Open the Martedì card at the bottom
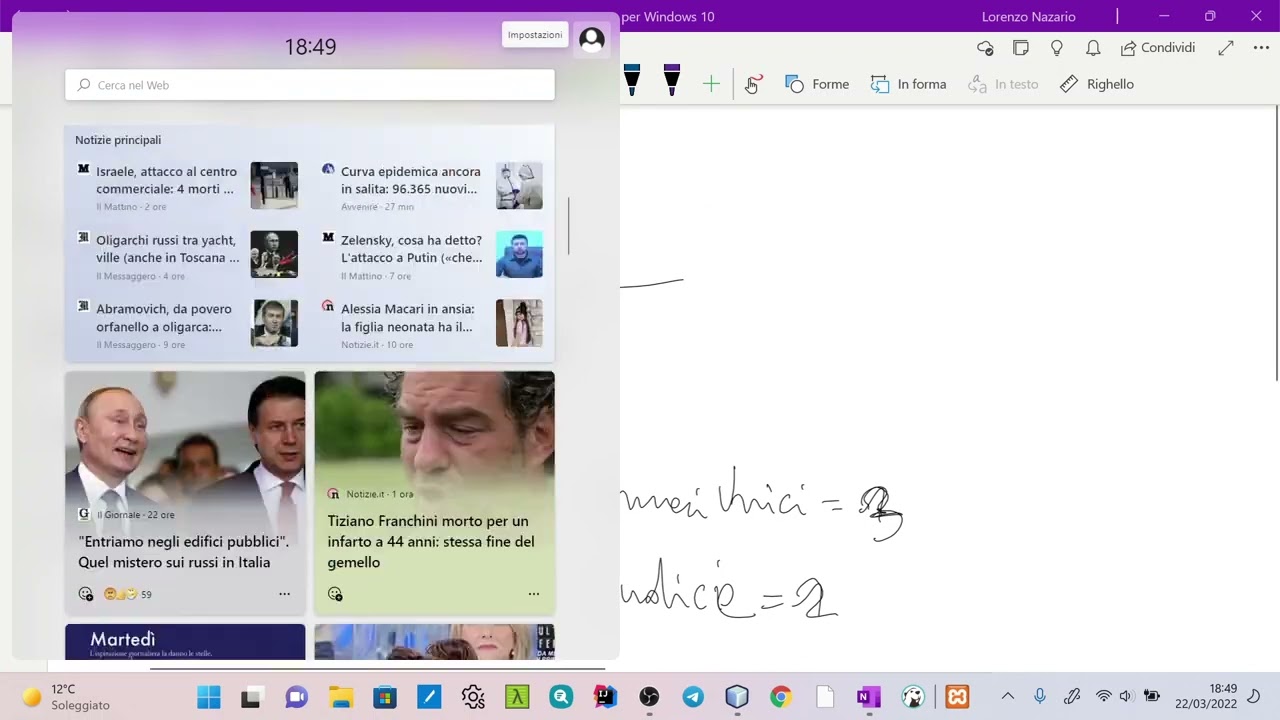This screenshot has width=1280, height=720. click(x=185, y=642)
